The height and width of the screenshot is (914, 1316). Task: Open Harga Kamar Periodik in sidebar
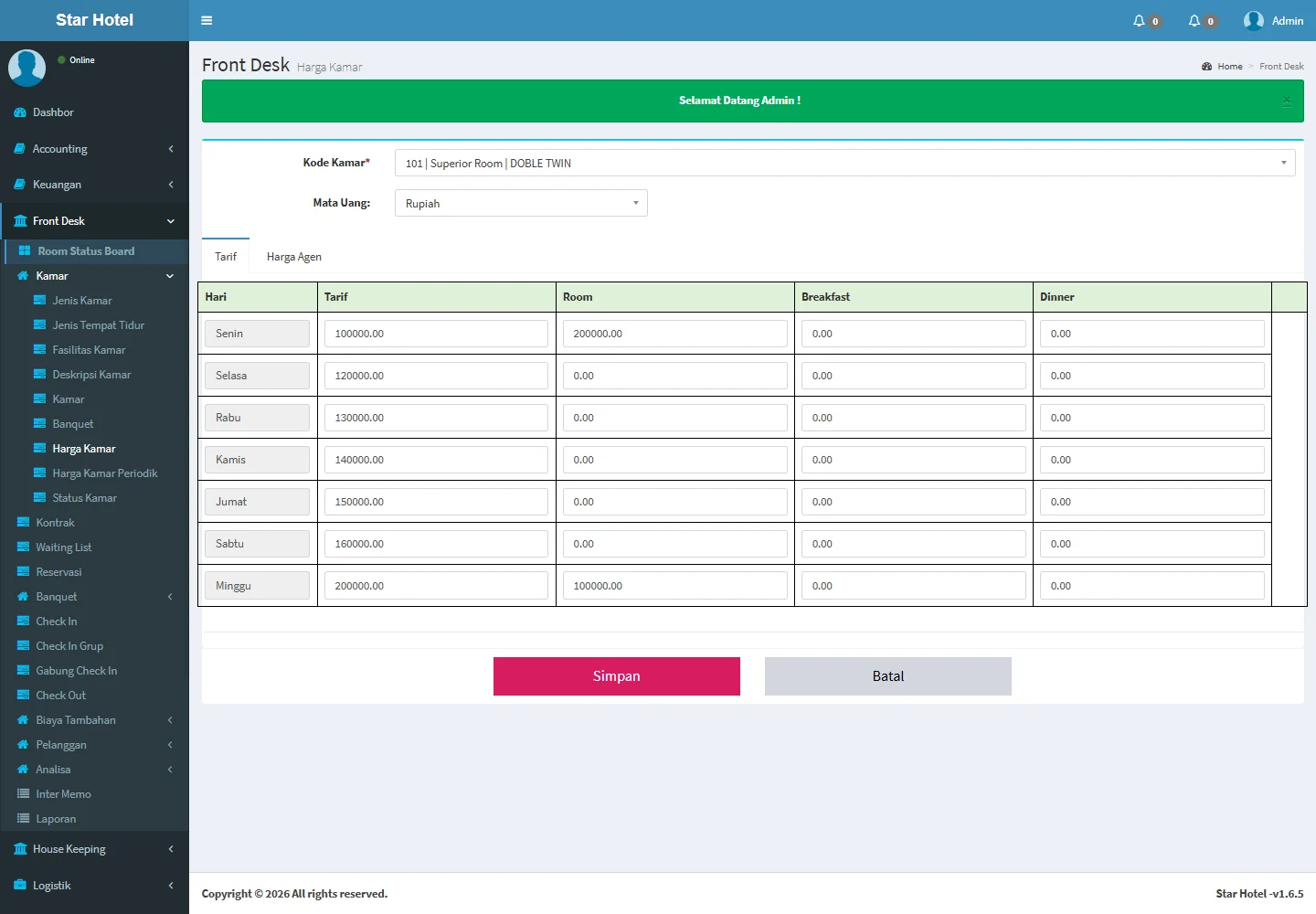pyautogui.click(x=104, y=473)
